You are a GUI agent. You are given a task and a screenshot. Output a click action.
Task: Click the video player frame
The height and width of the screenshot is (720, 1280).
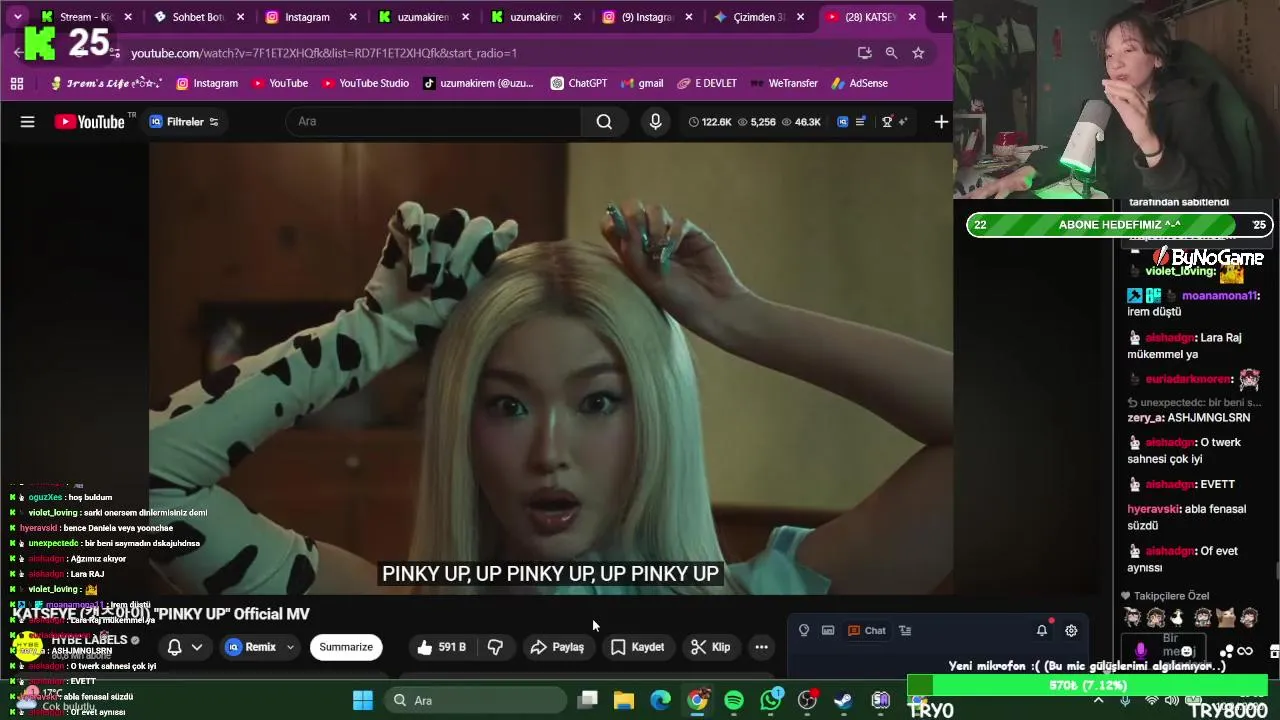550,368
